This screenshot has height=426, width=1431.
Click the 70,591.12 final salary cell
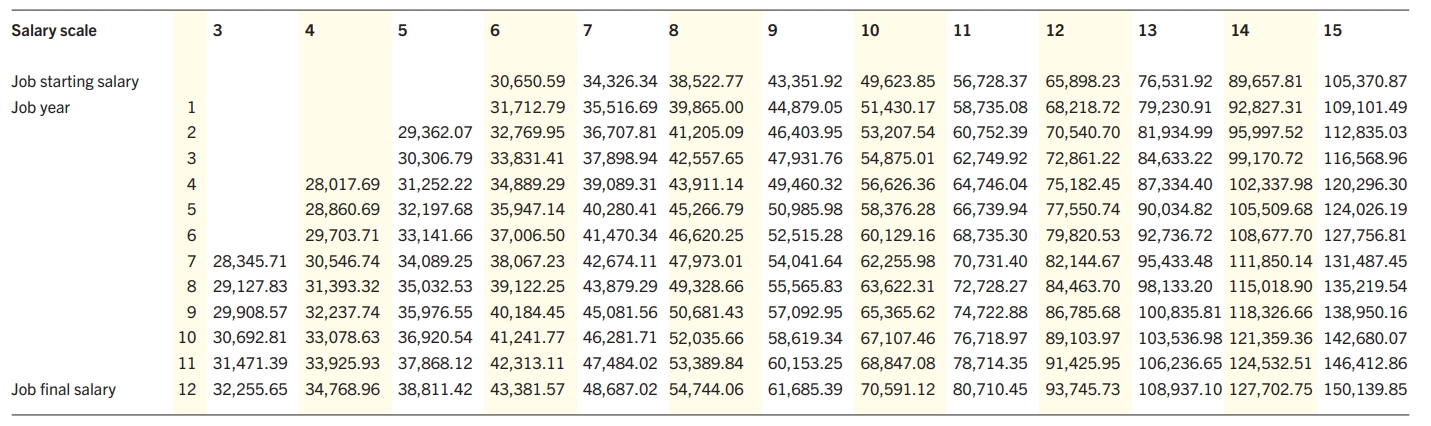(x=898, y=389)
